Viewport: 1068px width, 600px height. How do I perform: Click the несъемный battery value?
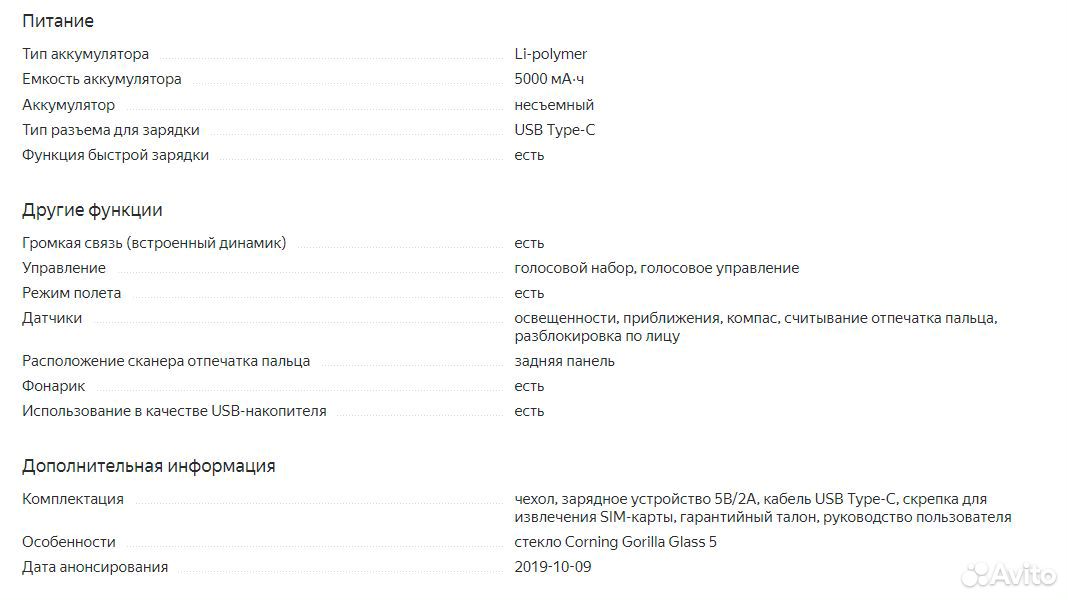[x=554, y=105]
